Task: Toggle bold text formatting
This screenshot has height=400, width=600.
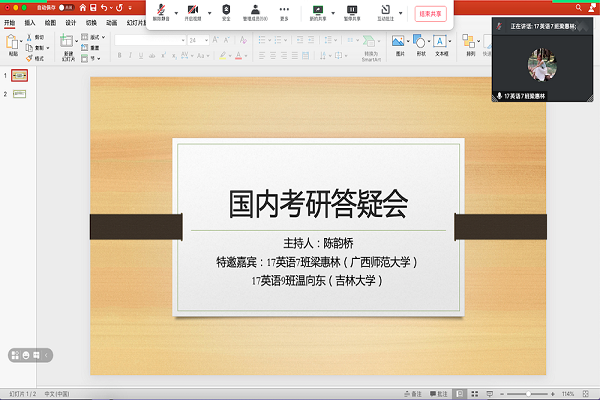Action: point(118,55)
